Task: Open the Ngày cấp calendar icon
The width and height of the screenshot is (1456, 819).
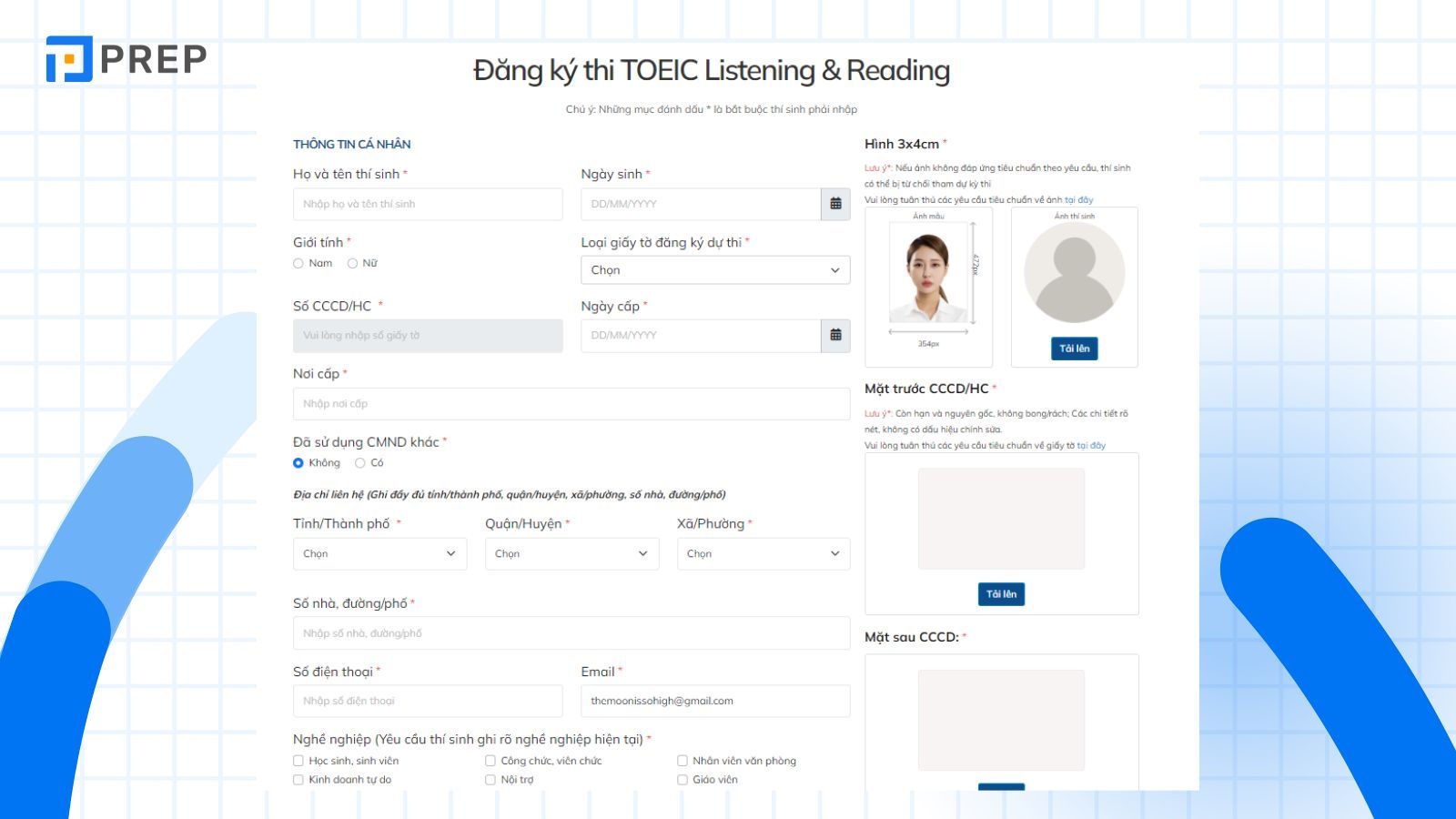Action: [835, 335]
